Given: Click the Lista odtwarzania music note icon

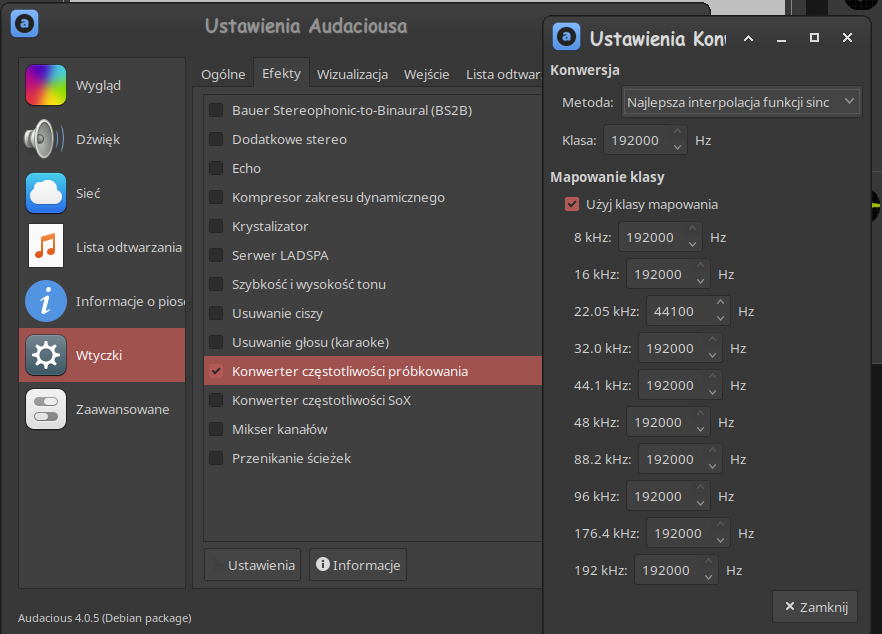Looking at the screenshot, I should pos(46,247).
